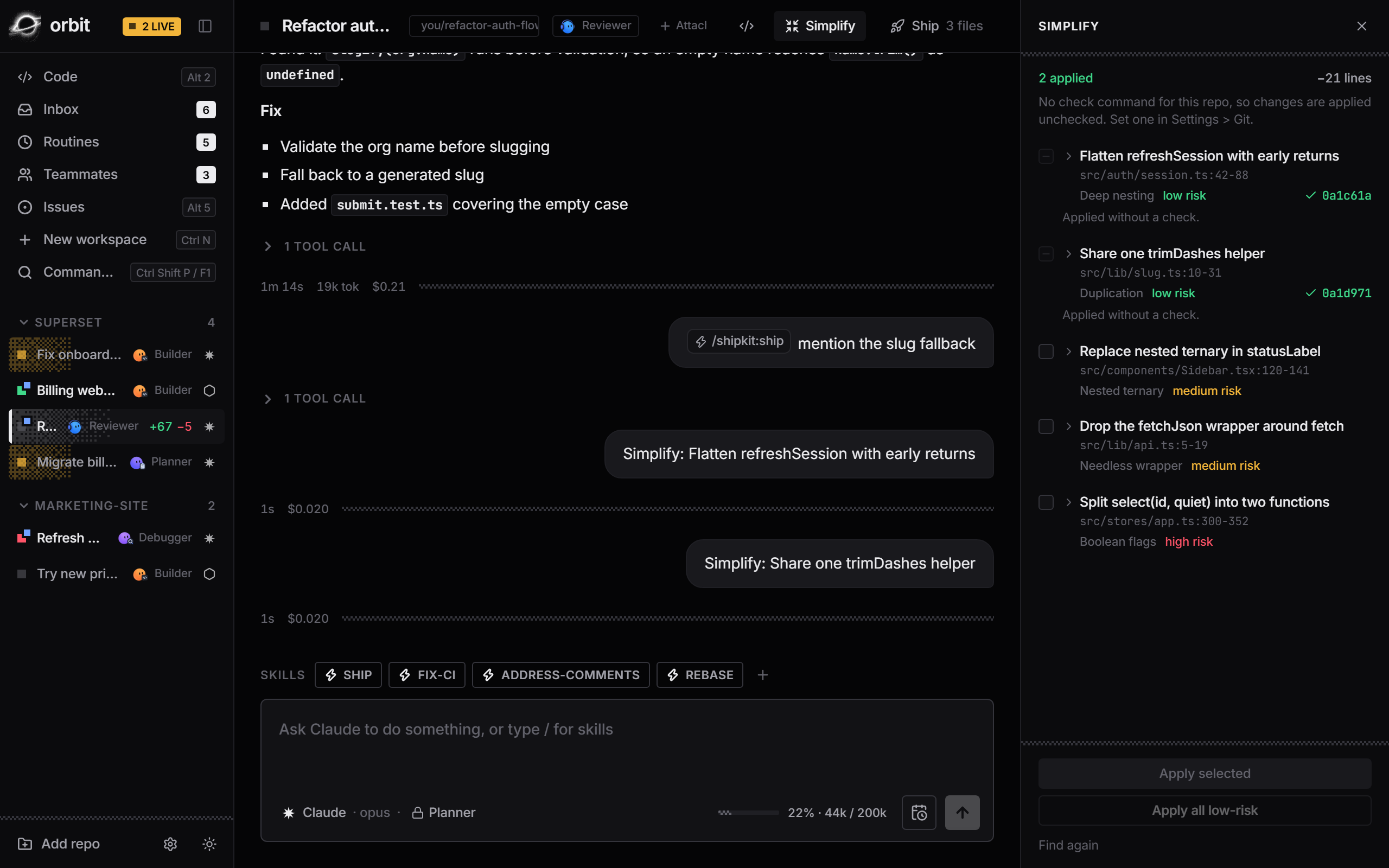
Task: Open the scheduled send calendar-clock icon
Action: [919, 812]
